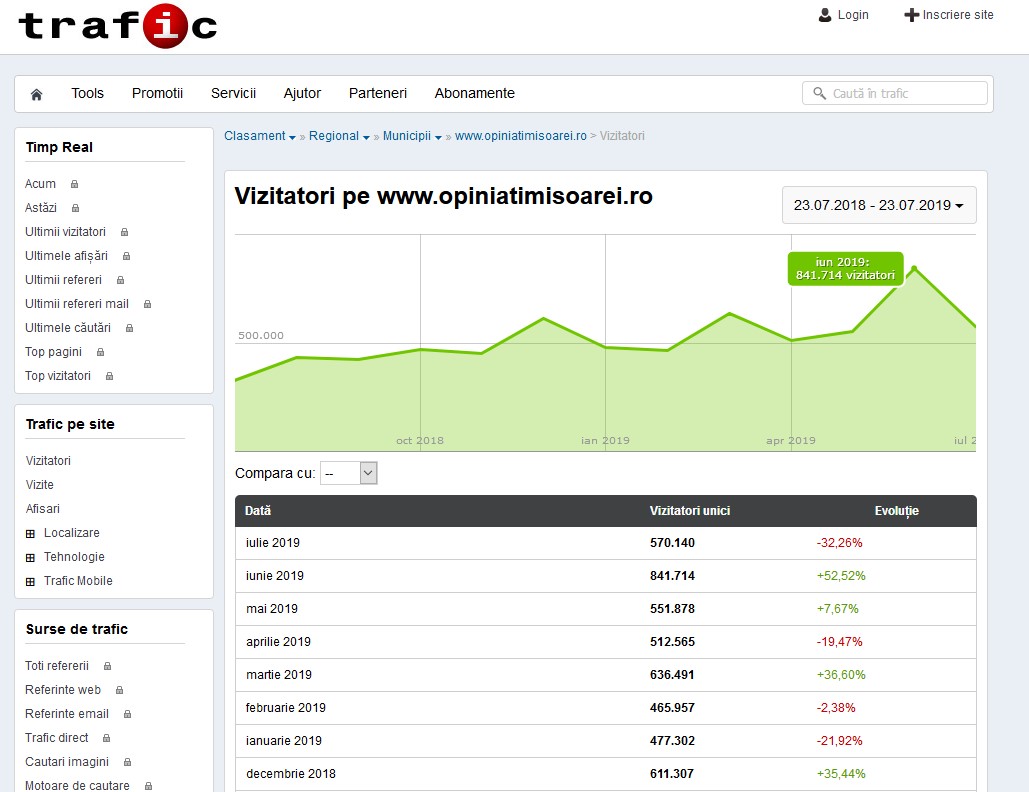The height and width of the screenshot is (792, 1029).
Task: Click the lock icon beside Cautari imagini
Action: [x=127, y=762]
